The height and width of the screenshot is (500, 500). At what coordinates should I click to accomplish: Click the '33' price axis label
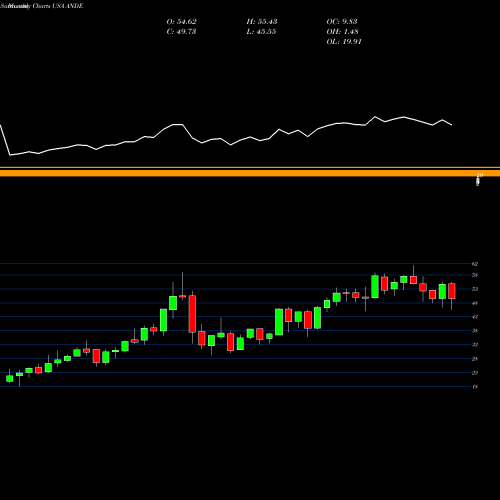coord(475,345)
